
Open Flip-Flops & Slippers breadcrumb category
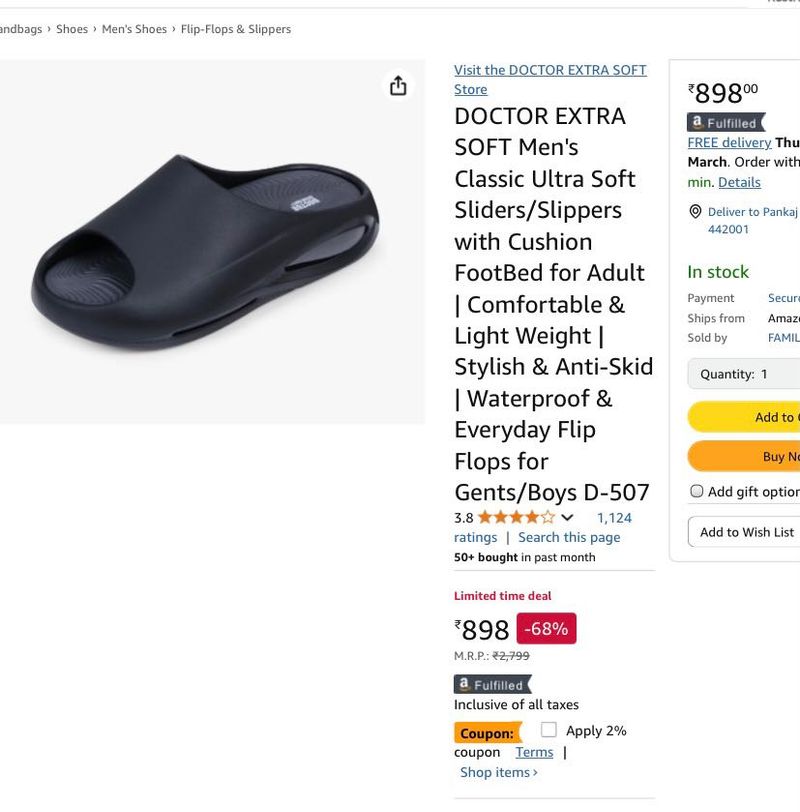(x=236, y=29)
